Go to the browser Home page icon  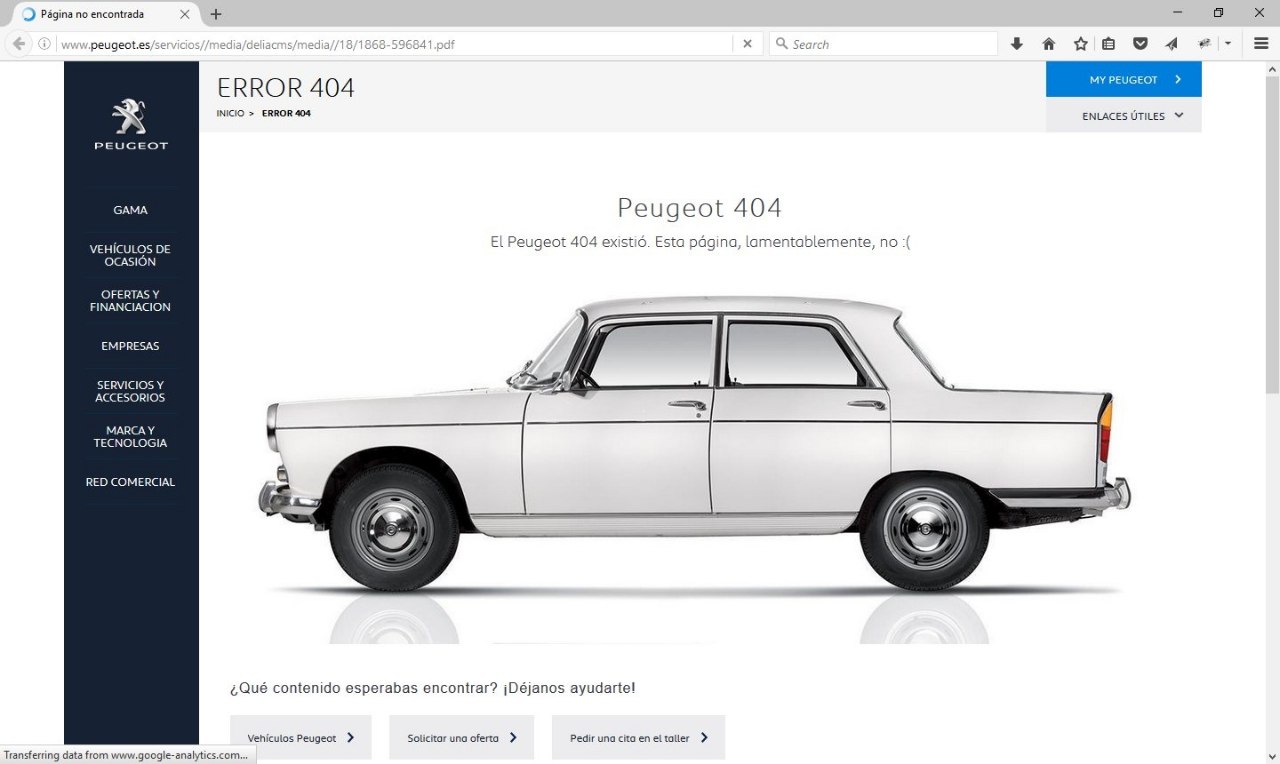1049,44
